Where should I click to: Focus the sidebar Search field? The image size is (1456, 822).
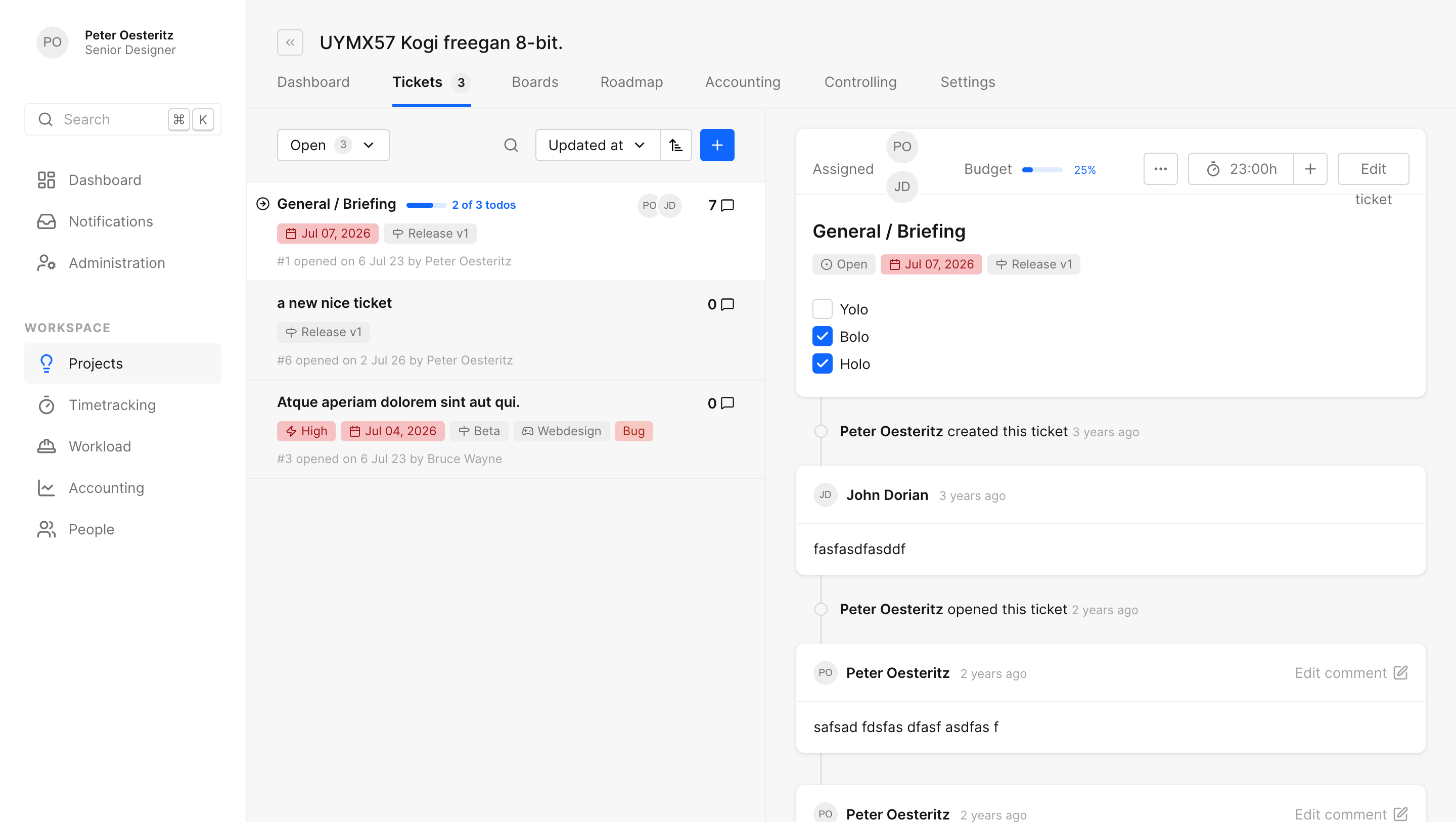123,119
